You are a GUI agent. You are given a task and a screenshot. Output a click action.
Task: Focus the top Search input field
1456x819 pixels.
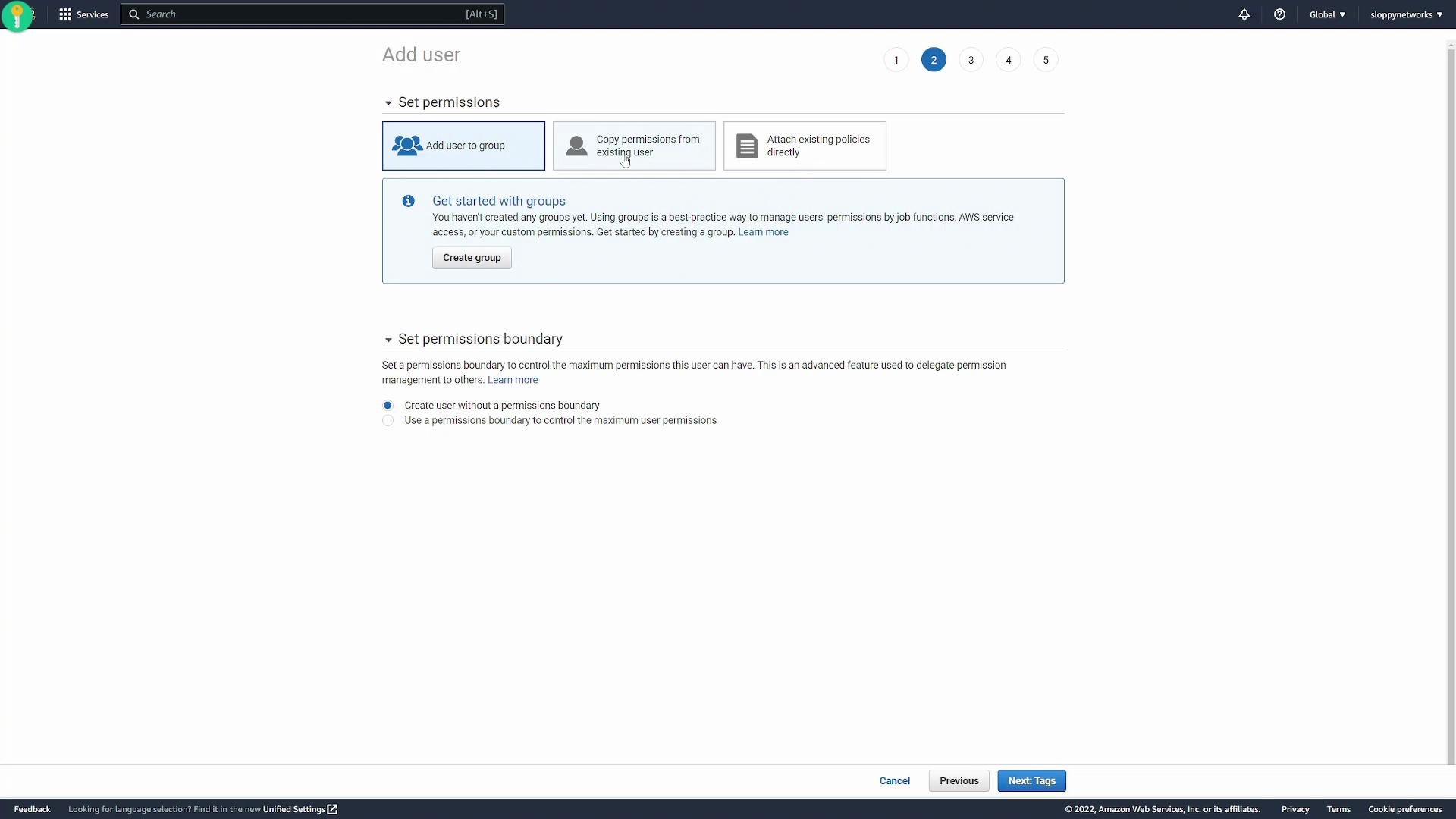click(312, 14)
